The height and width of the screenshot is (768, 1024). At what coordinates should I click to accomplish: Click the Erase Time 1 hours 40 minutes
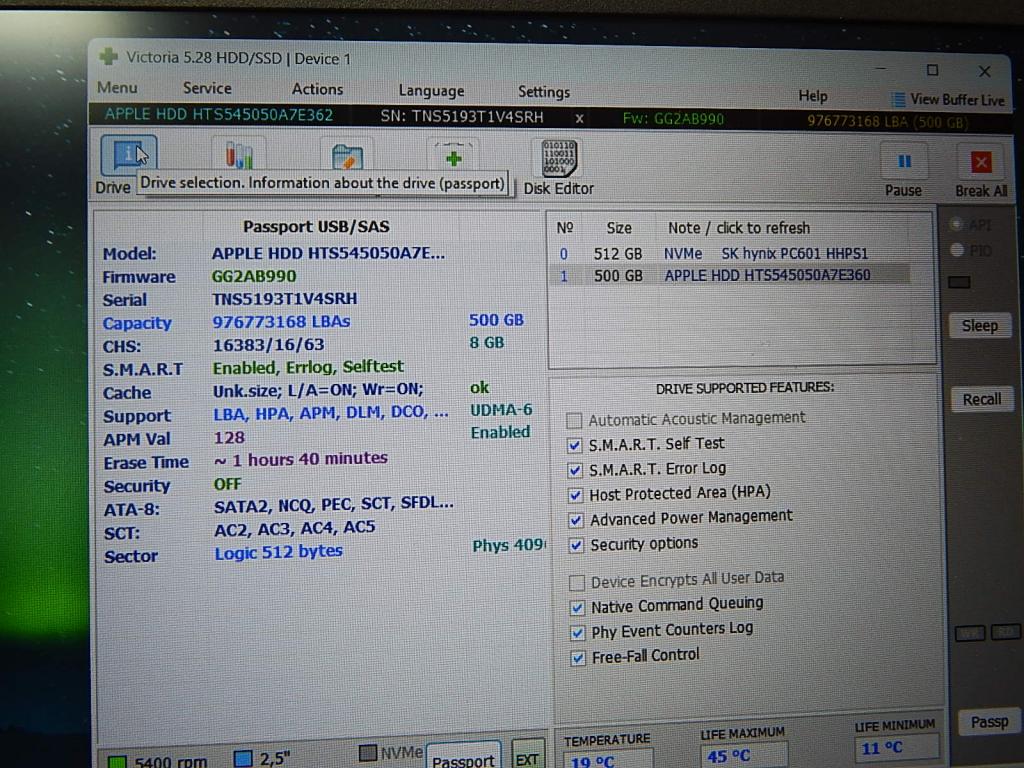(301, 459)
